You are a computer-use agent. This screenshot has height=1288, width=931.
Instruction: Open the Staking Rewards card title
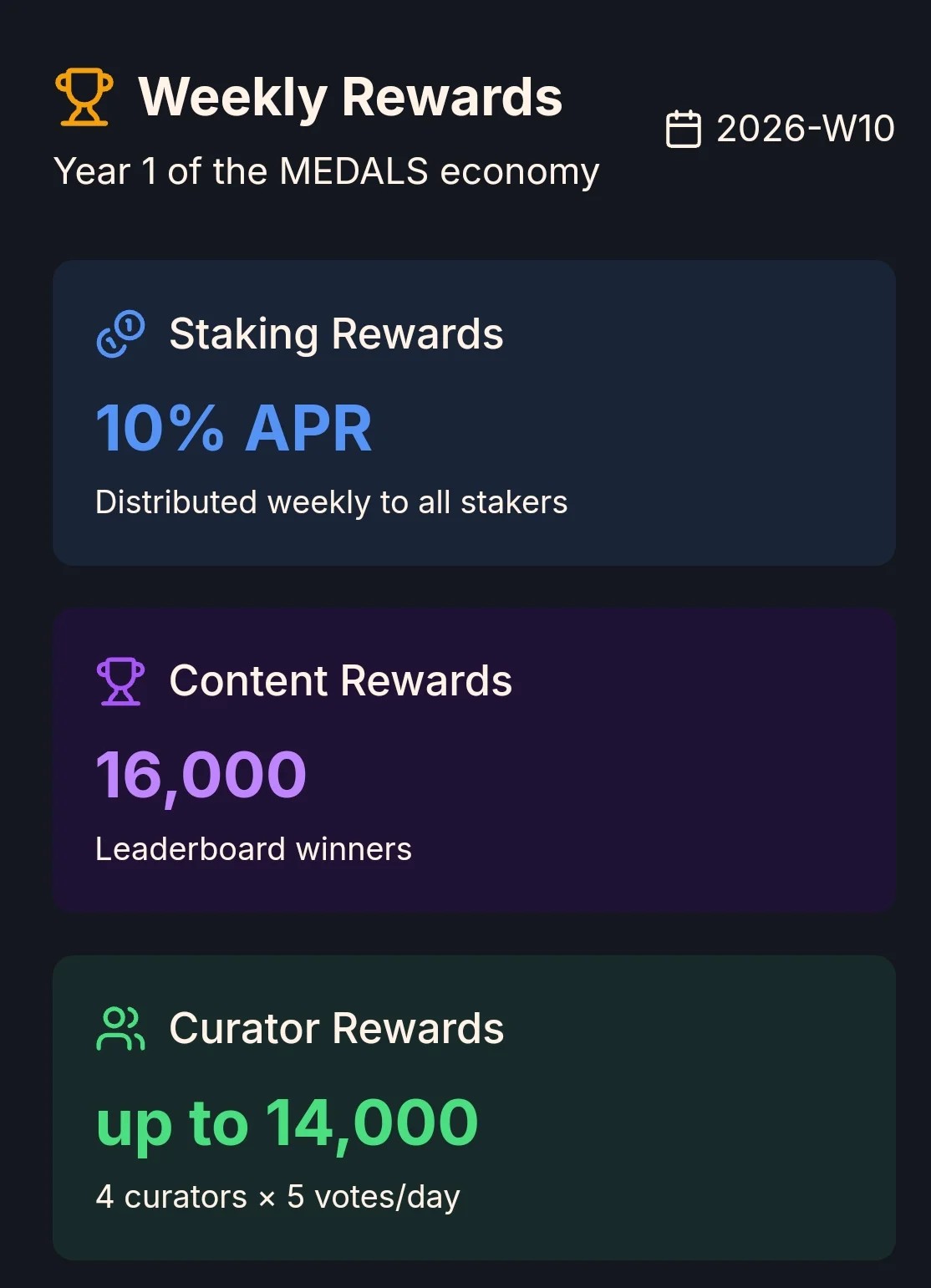tap(336, 334)
